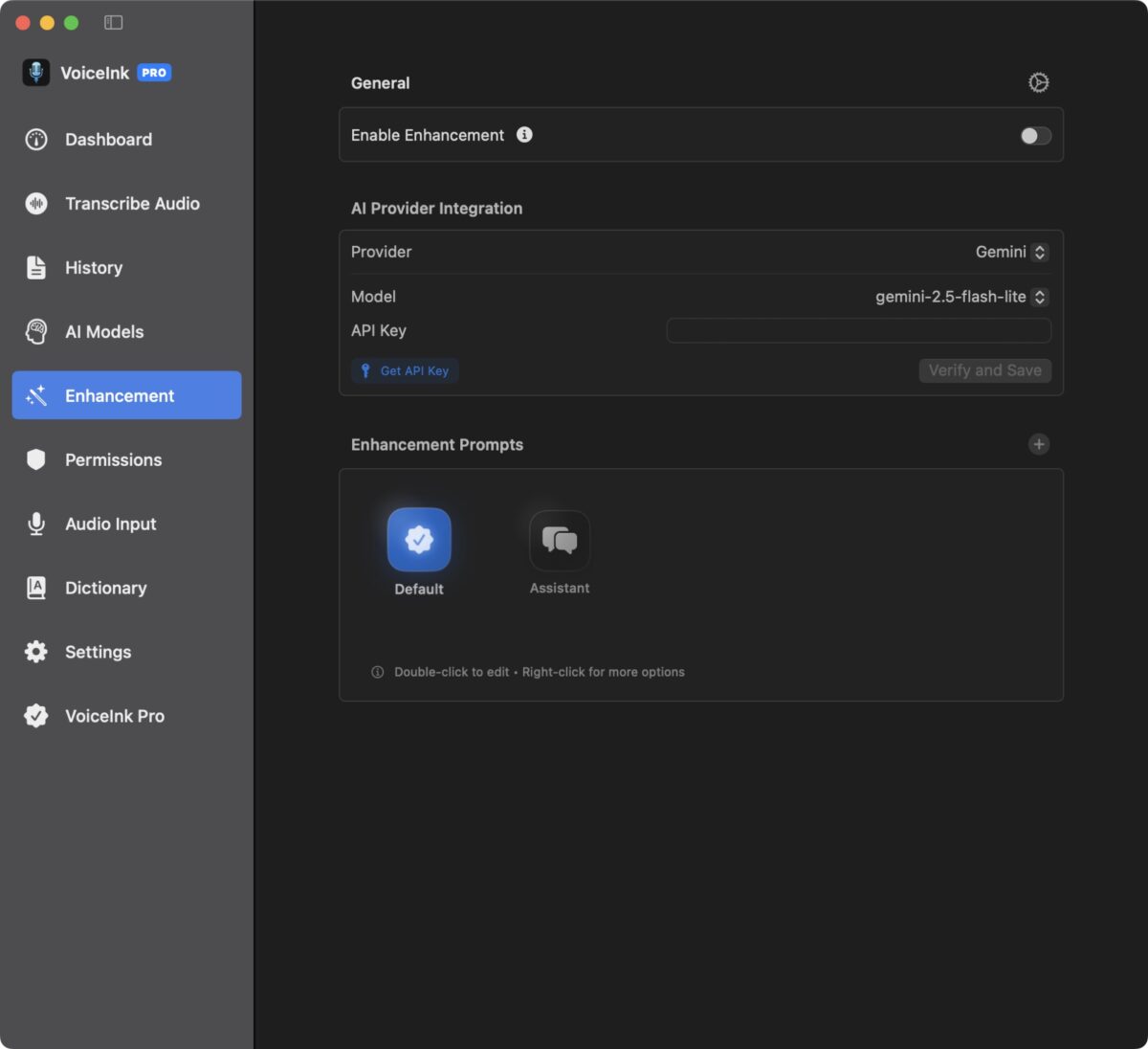Turn on the Enable Enhancement switch
Screen dimensions: 1148x1049
(x=1036, y=136)
